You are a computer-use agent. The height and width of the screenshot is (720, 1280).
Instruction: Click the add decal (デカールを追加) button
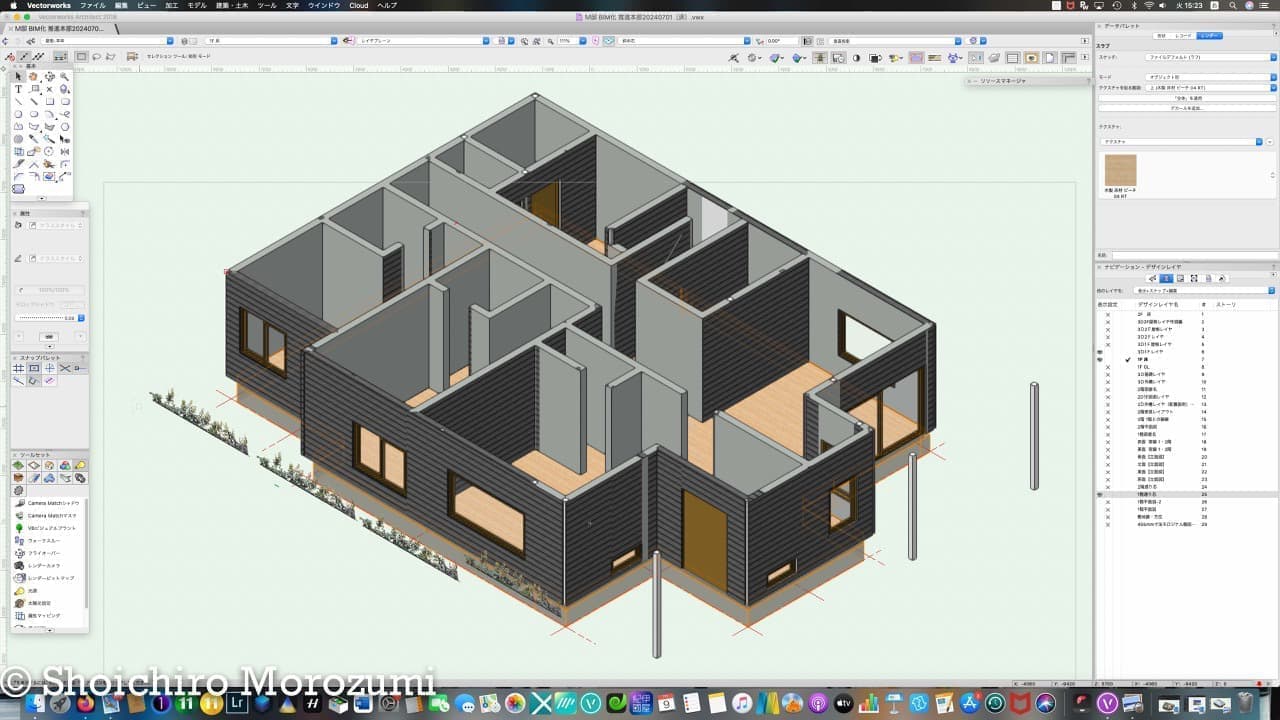click(x=1187, y=108)
